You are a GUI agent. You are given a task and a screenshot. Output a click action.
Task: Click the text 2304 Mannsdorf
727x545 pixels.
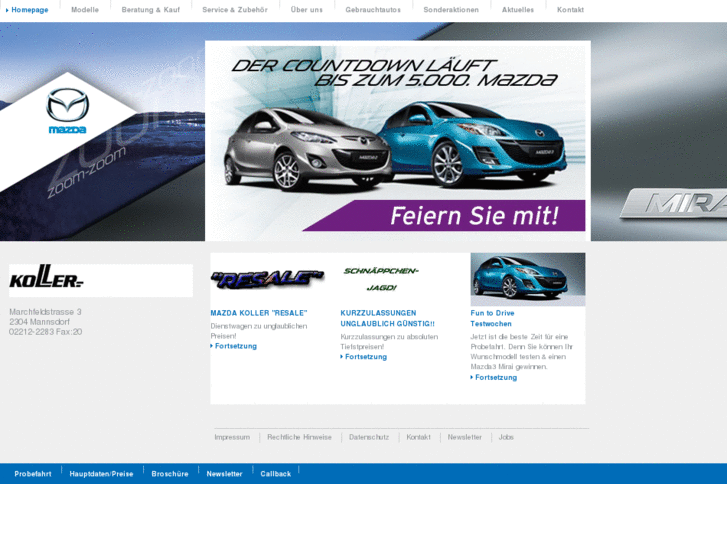point(39,321)
